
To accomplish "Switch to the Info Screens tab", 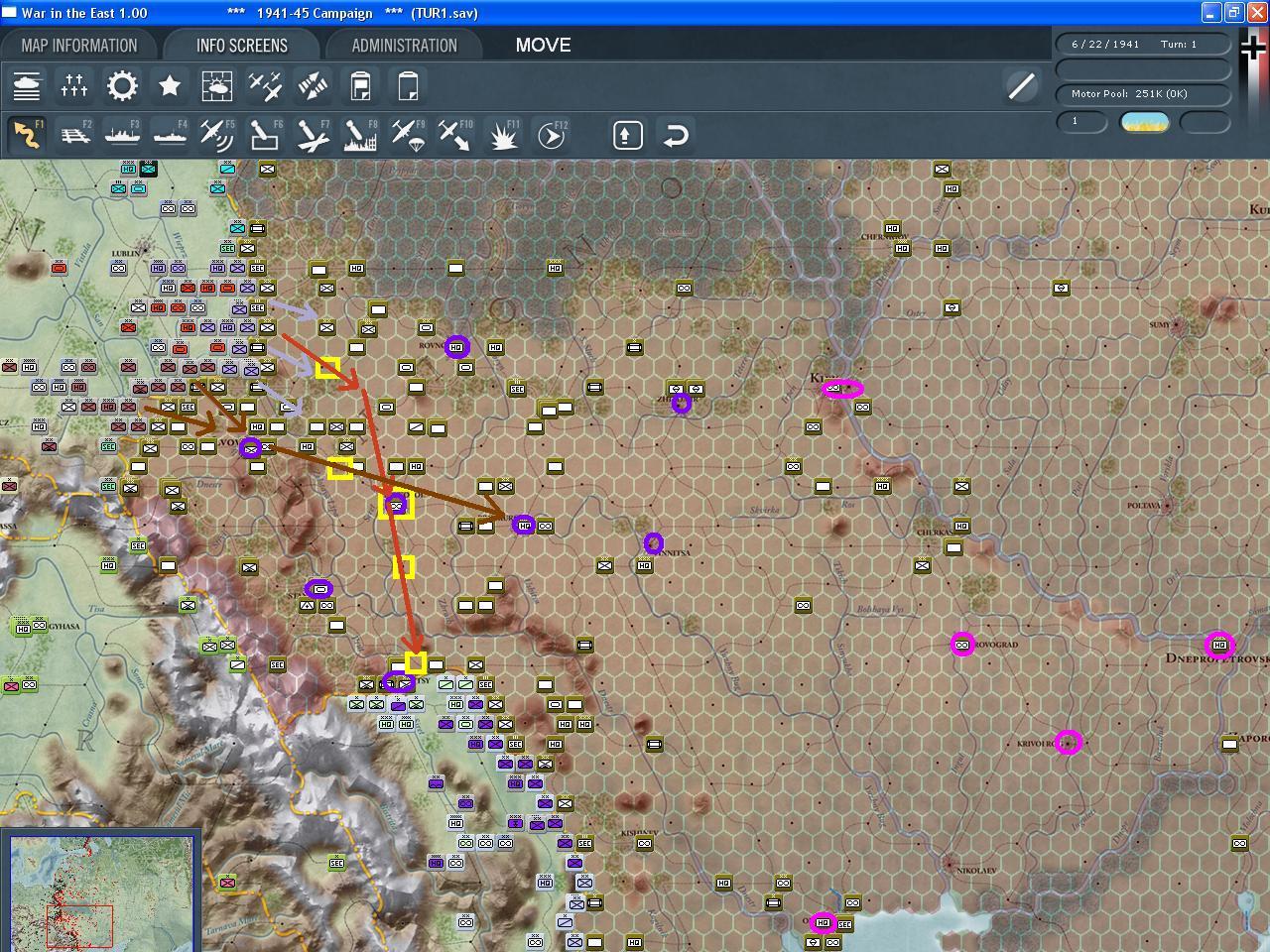I will [x=241, y=46].
